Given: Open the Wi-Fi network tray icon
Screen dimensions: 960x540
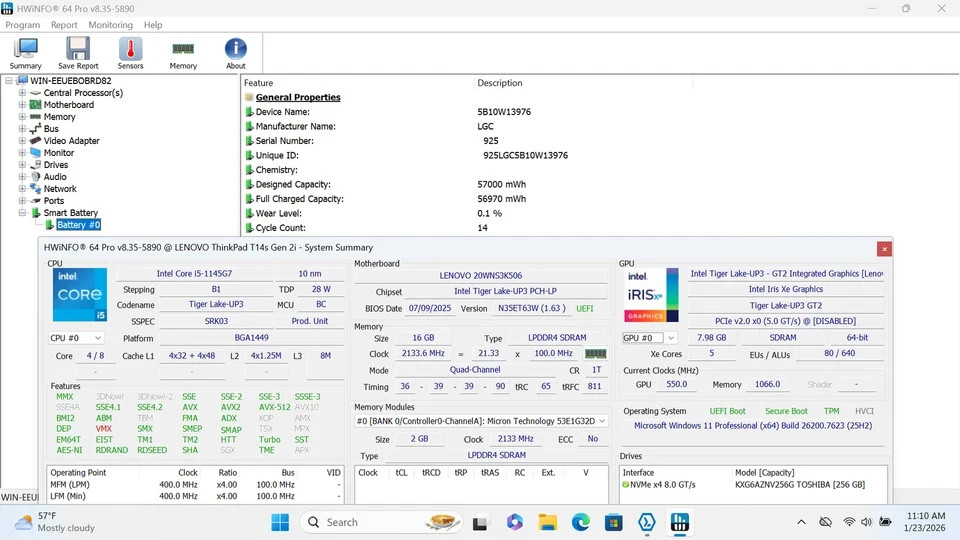Looking at the screenshot, I should (849, 522).
